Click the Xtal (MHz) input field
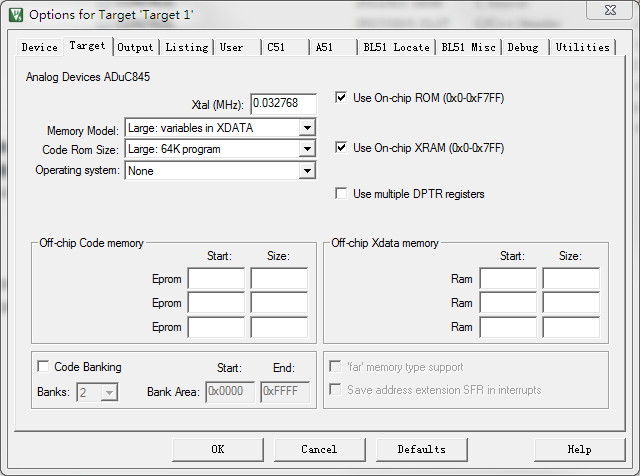640x476 pixels. pyautogui.click(x=284, y=104)
